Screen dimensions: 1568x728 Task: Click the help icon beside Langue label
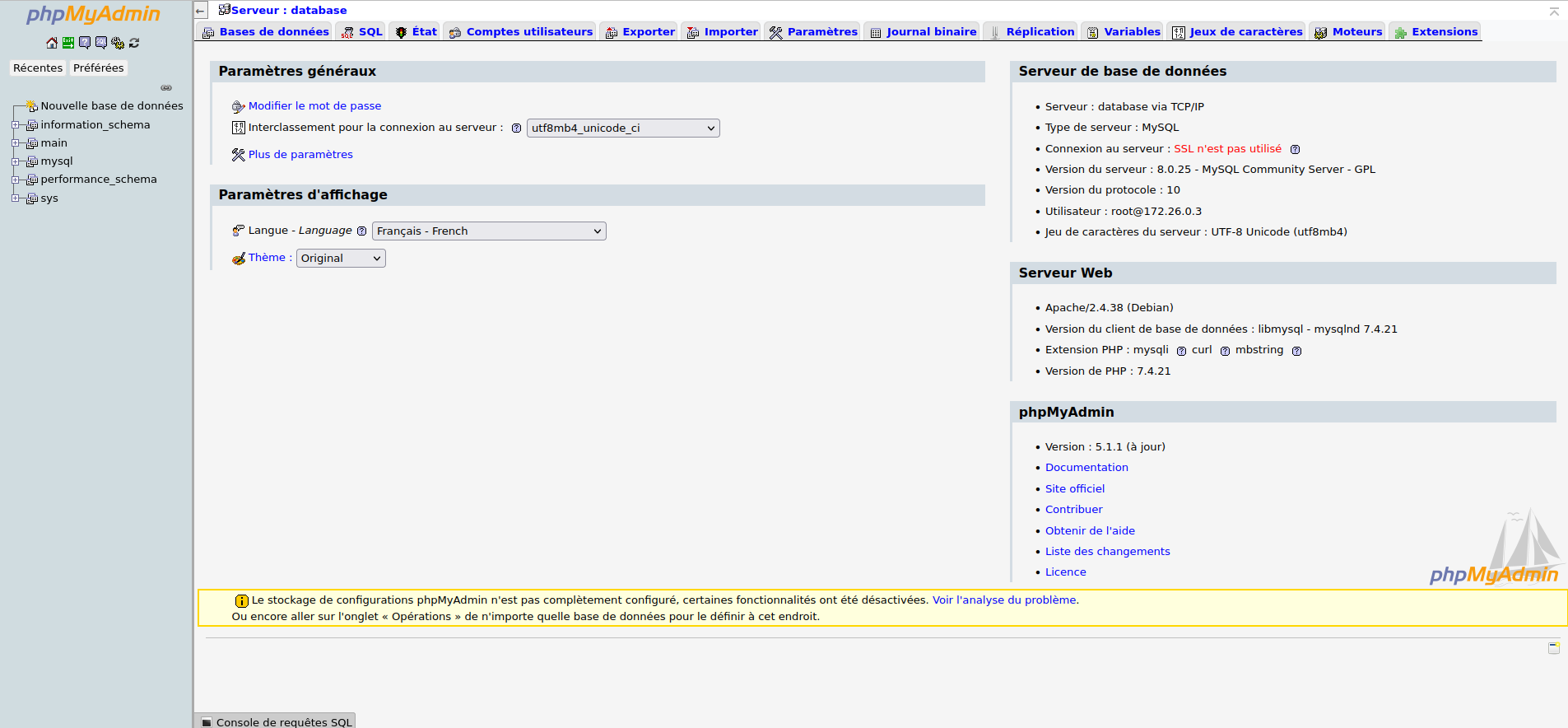click(x=361, y=231)
